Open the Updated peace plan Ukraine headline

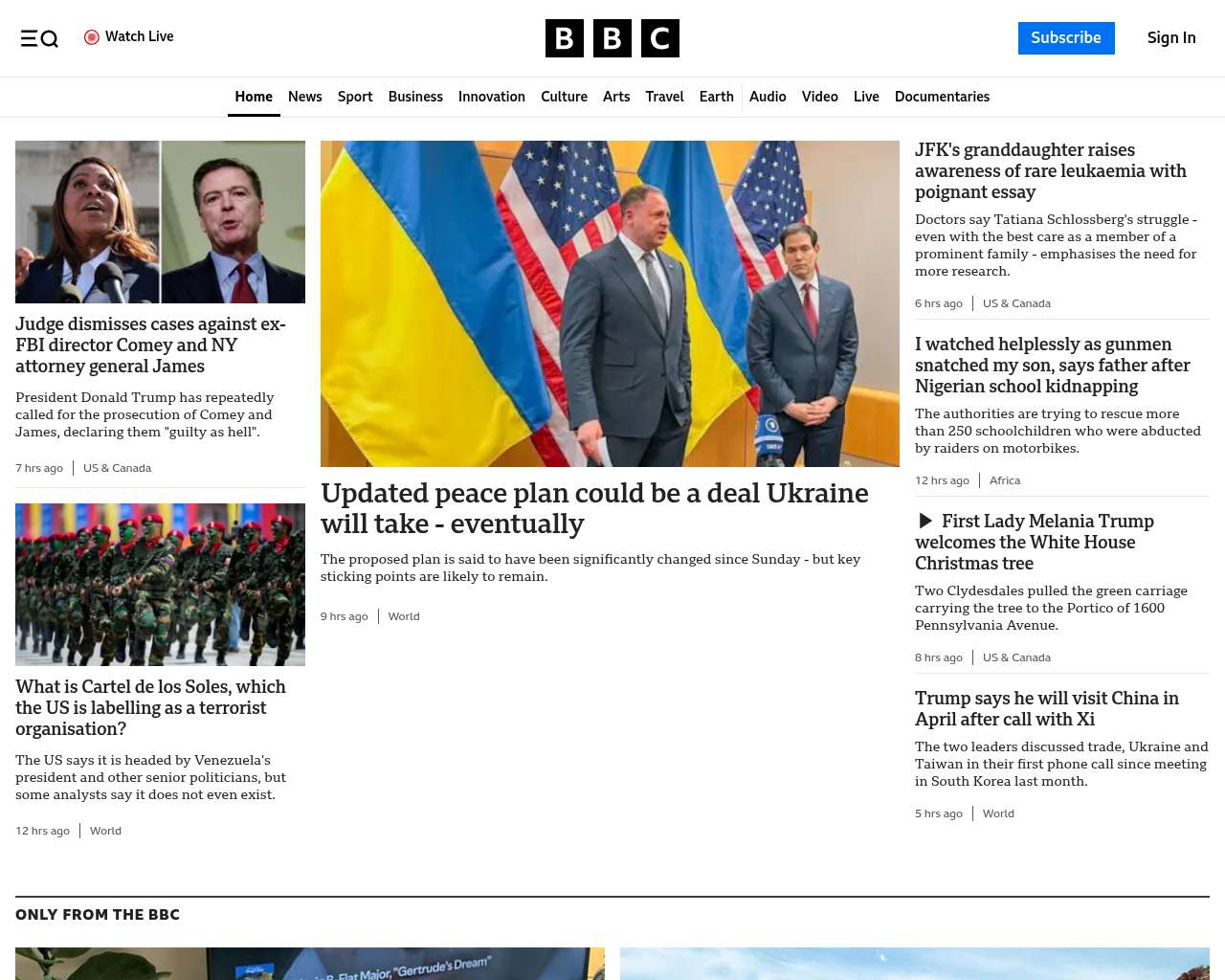(594, 508)
